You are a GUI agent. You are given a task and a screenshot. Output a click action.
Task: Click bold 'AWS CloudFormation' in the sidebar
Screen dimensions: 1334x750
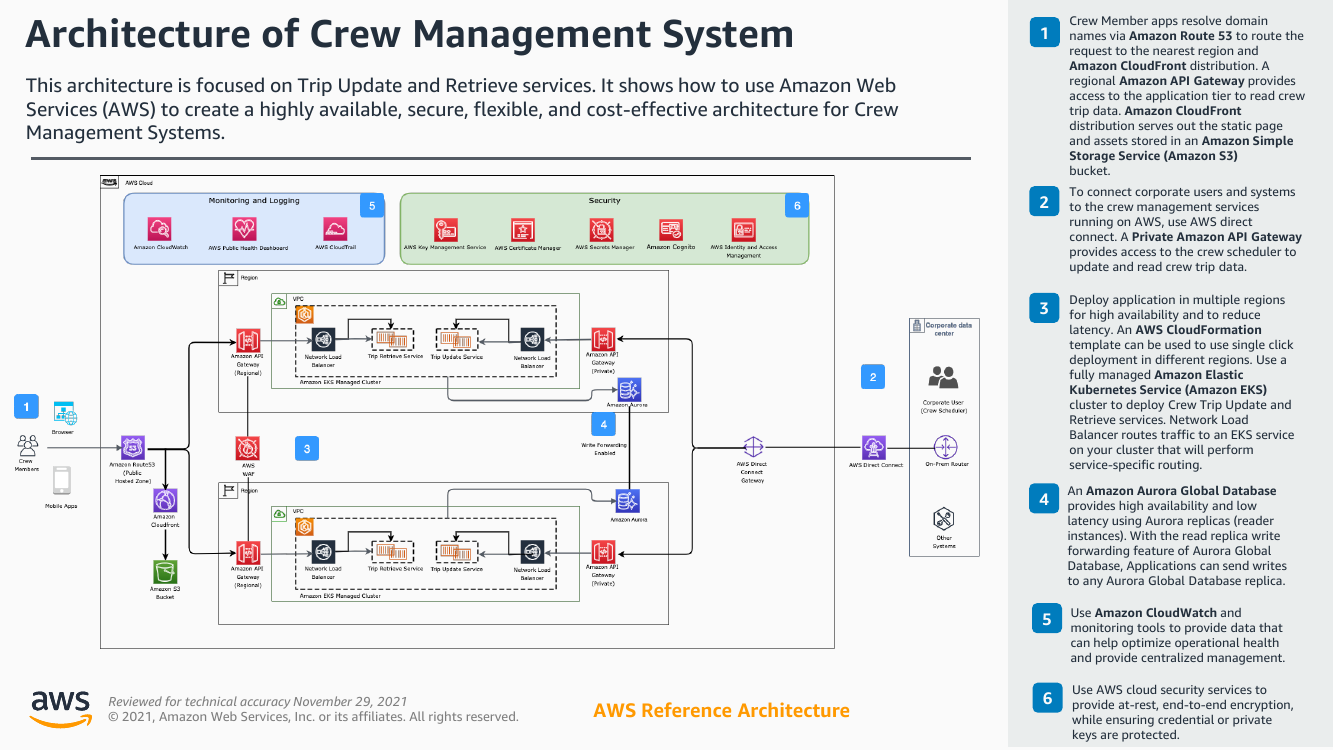(1198, 329)
